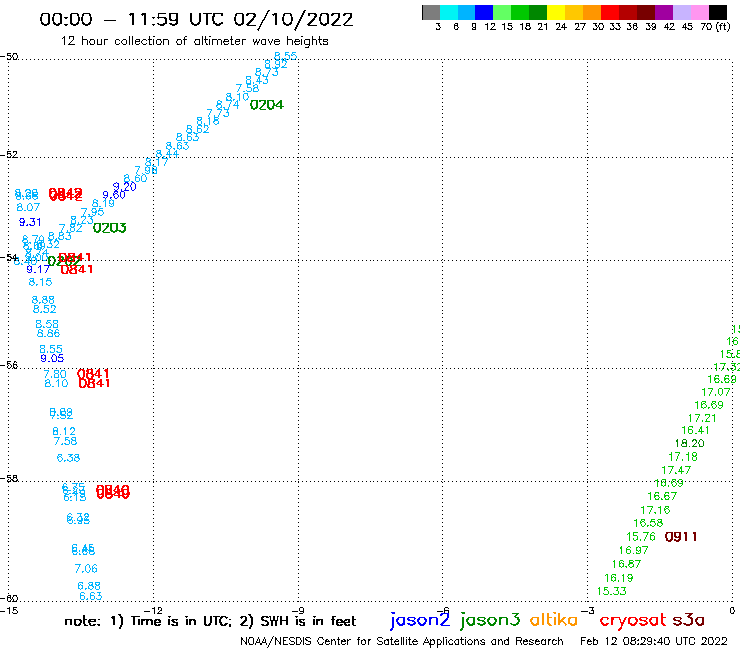
Task: Pick the yellow swatch in the color bar
Action: point(556,12)
